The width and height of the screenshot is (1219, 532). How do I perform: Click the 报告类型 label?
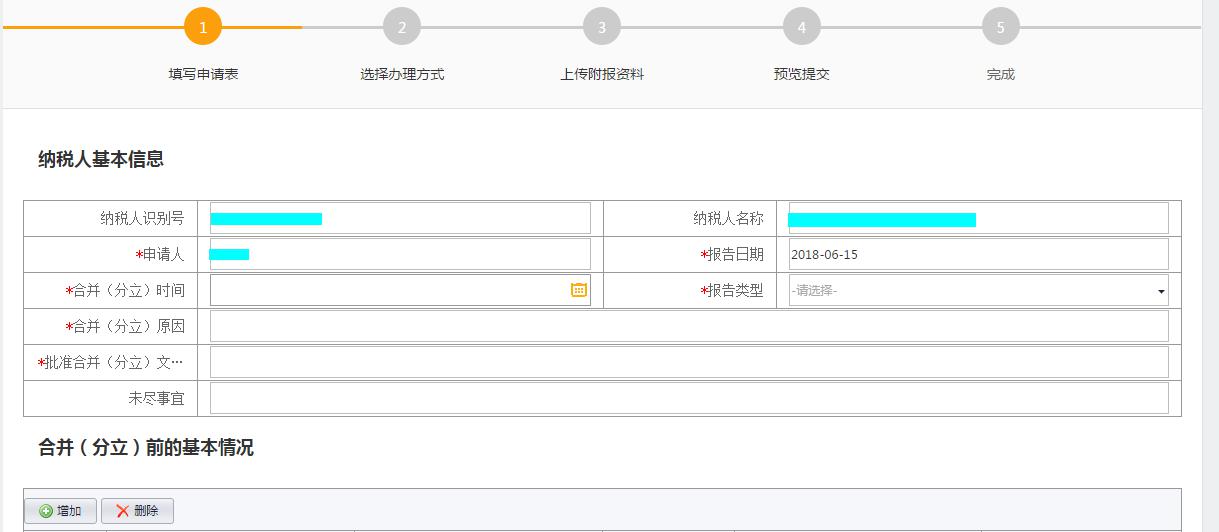732,290
